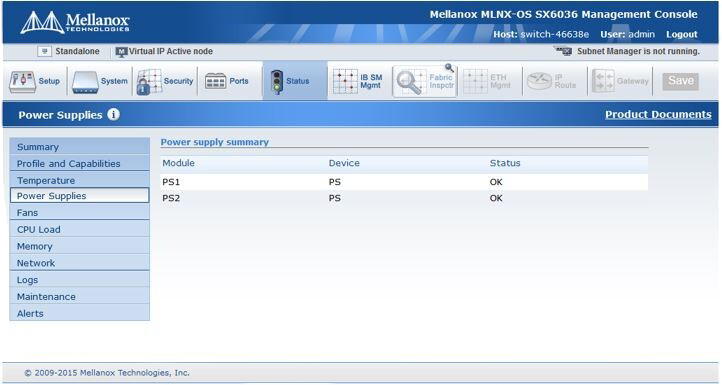Open the Fans status page
This screenshot has width=722, height=385.
click(80, 212)
